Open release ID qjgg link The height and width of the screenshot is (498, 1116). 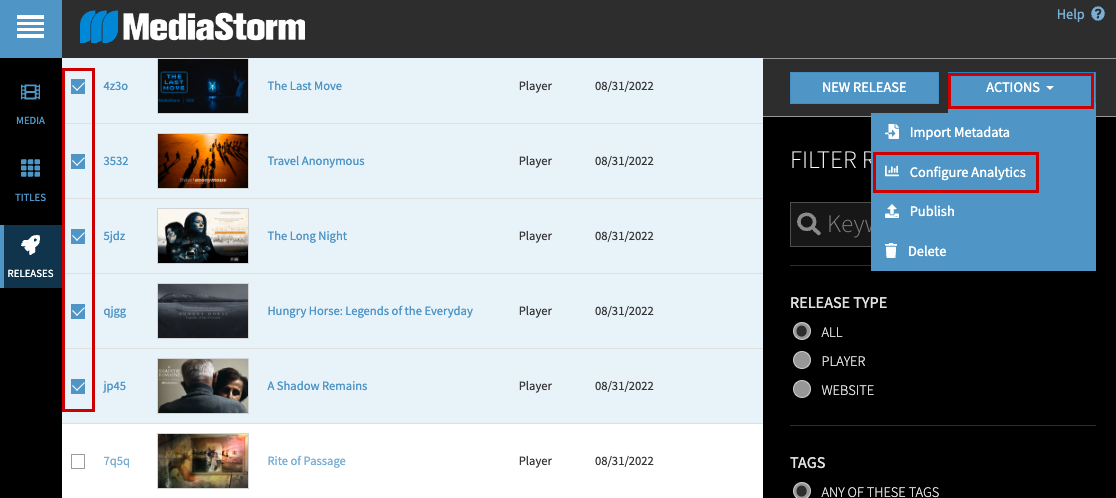coord(115,311)
